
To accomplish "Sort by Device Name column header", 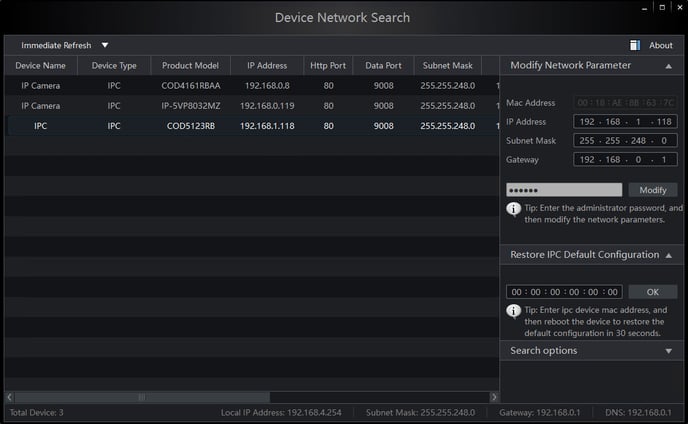I will click(x=40, y=65).
